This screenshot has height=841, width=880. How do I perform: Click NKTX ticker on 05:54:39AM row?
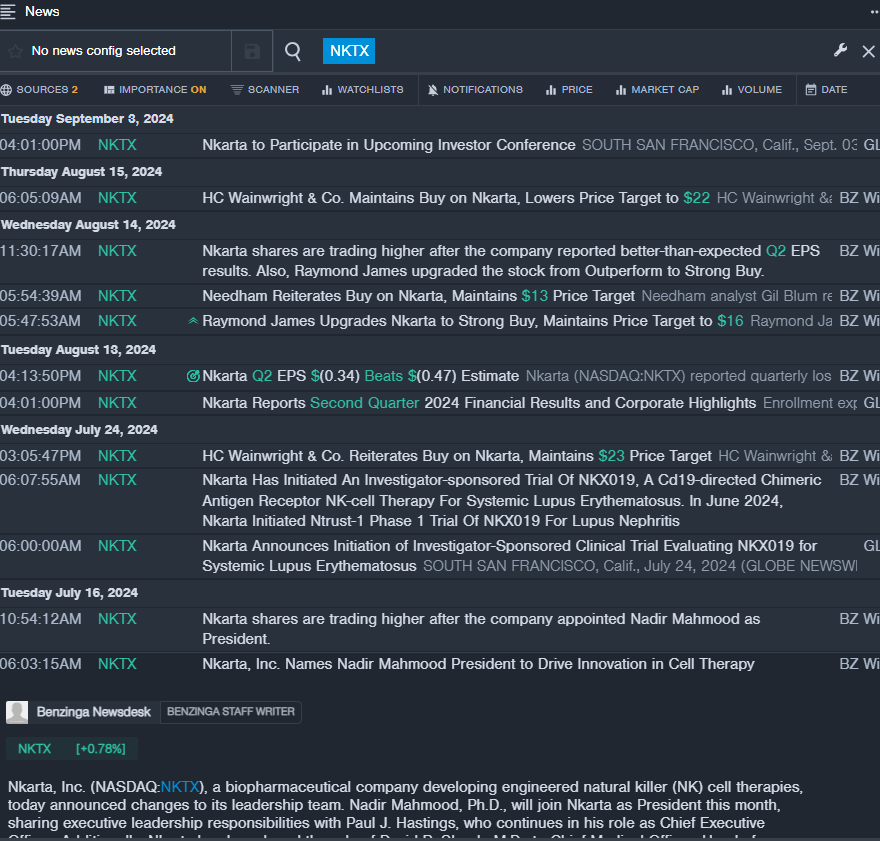(x=117, y=296)
